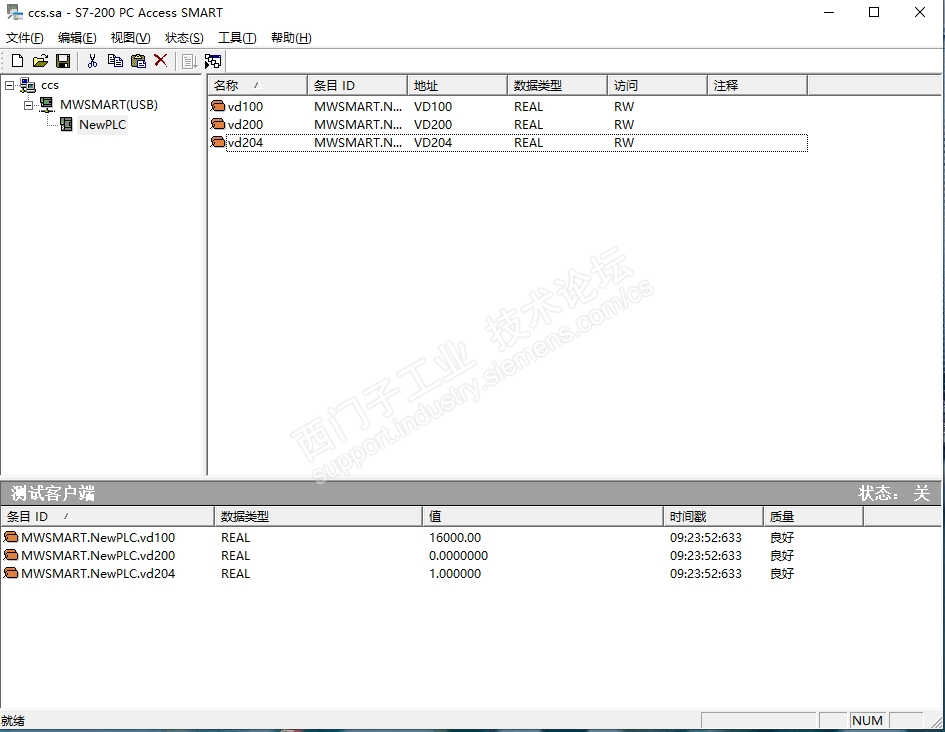
Task: Select the vd100 item name
Action: point(245,107)
